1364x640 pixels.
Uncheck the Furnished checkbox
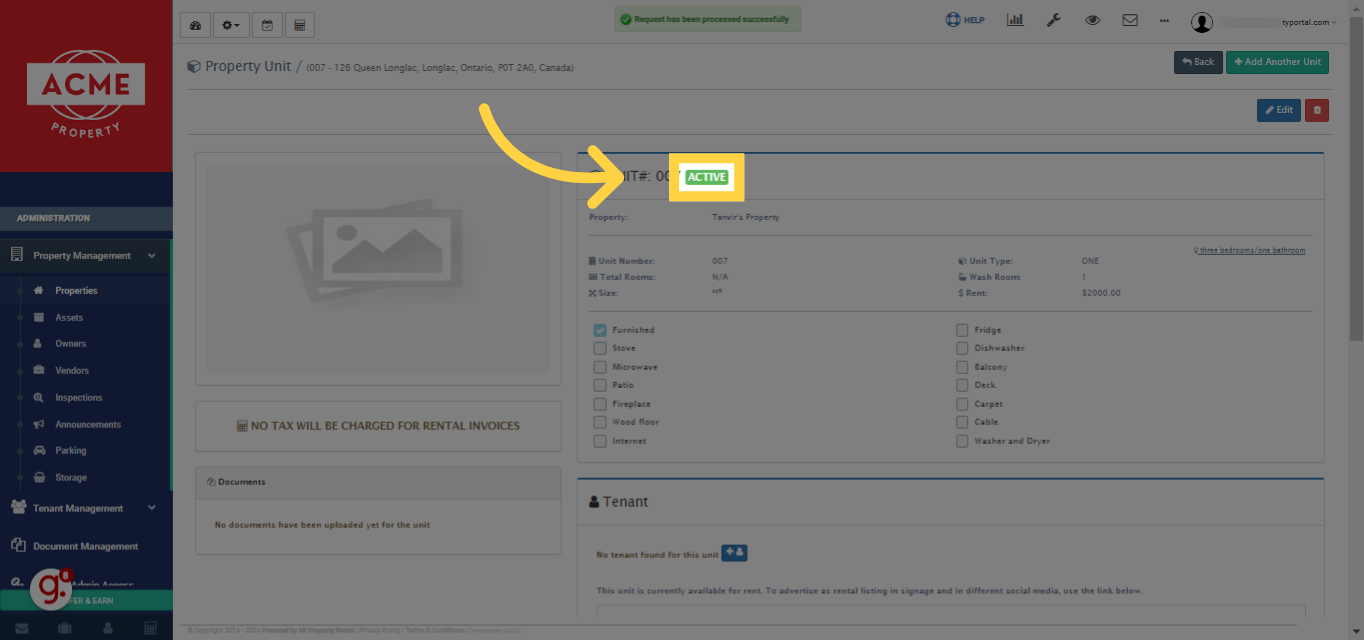(x=600, y=329)
